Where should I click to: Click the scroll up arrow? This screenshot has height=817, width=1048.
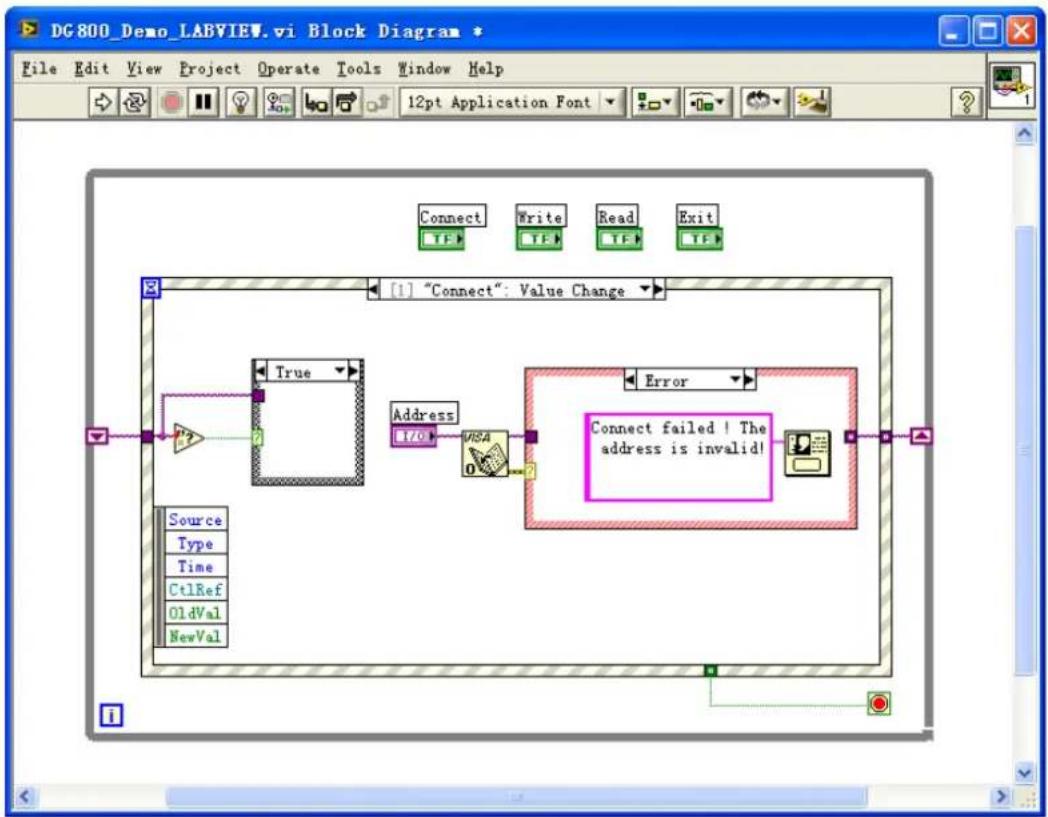click(x=1024, y=134)
